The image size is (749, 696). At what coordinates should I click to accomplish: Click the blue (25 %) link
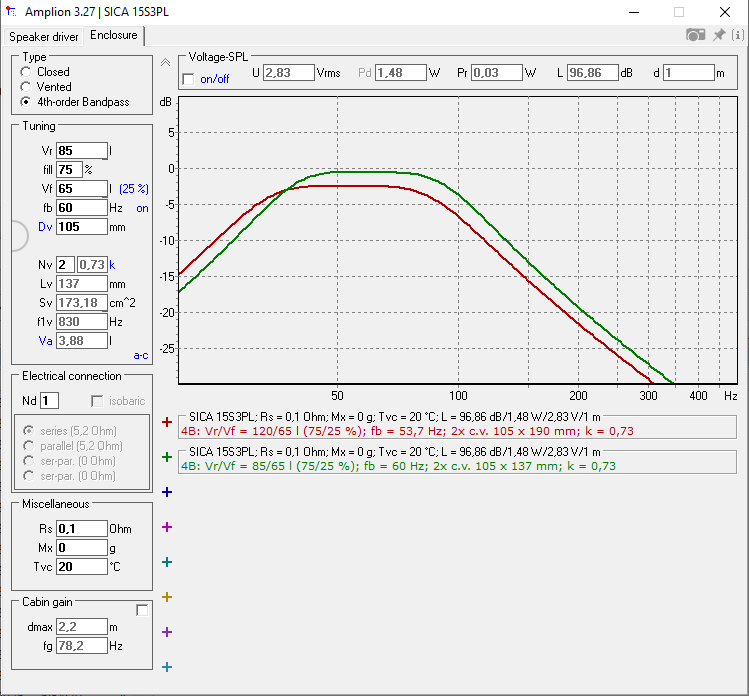[134, 189]
